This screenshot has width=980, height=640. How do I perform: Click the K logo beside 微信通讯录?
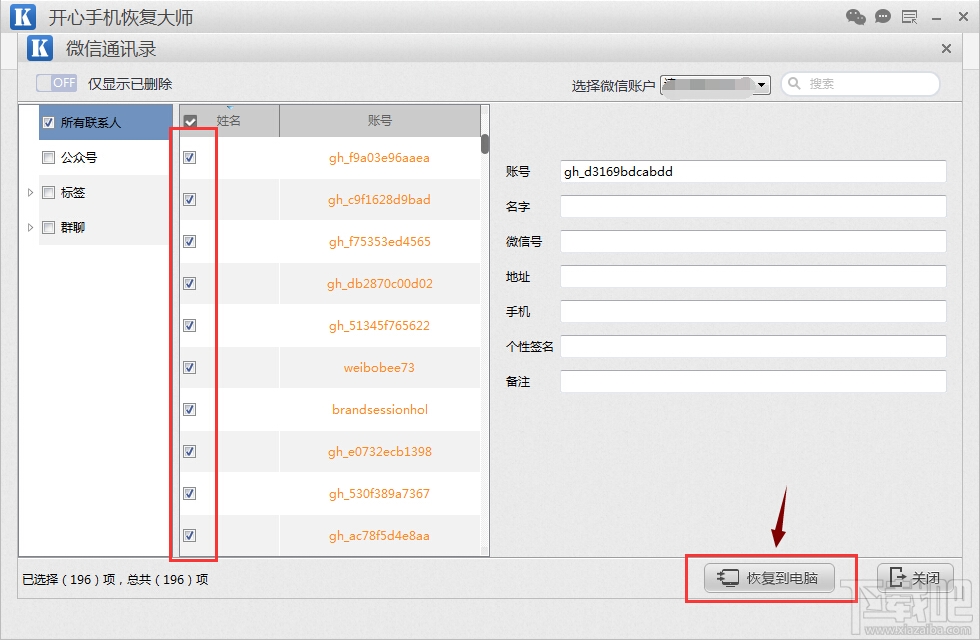[40, 48]
